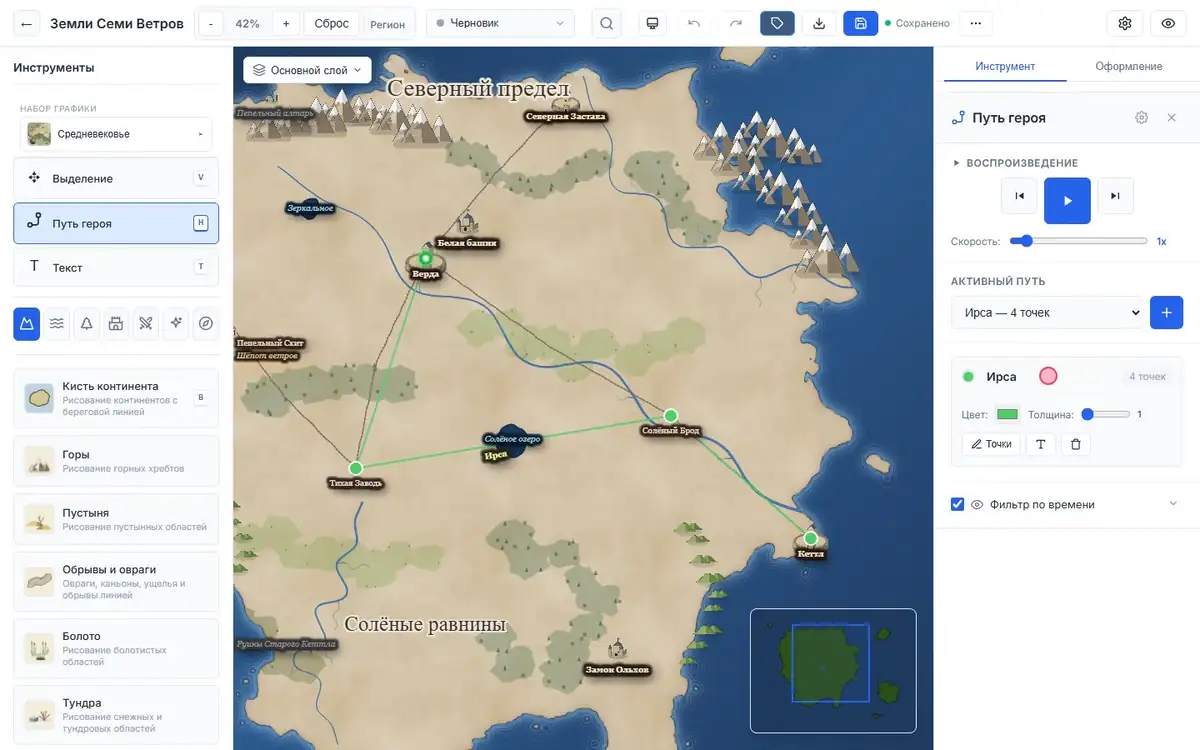Add a new path with plus button

tap(1167, 313)
